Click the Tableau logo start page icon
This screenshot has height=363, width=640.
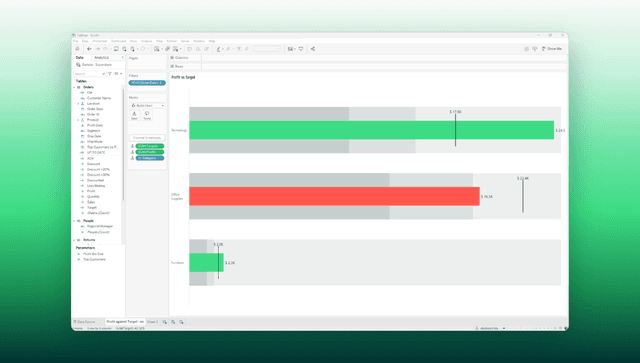click(x=77, y=49)
